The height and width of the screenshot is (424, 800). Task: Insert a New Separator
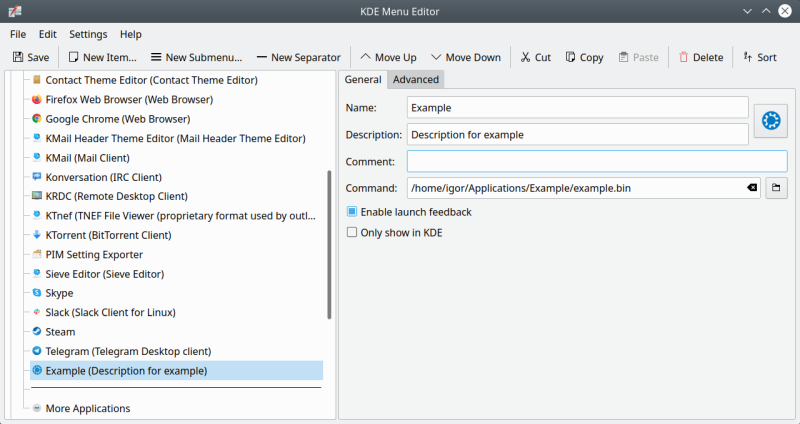coord(298,57)
